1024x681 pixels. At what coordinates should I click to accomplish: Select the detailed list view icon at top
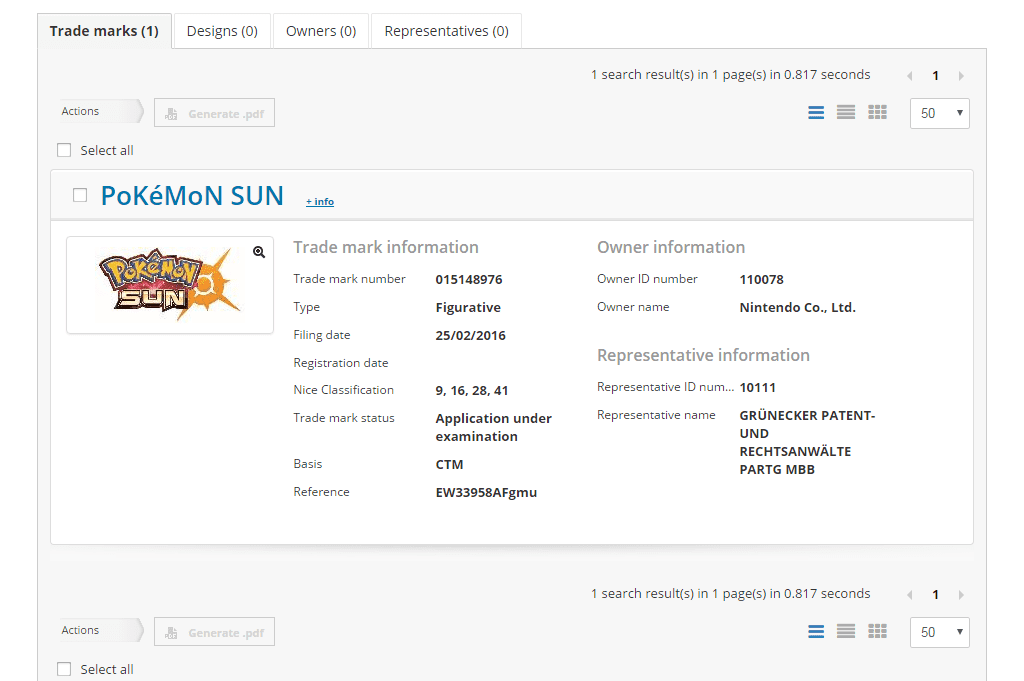point(816,112)
